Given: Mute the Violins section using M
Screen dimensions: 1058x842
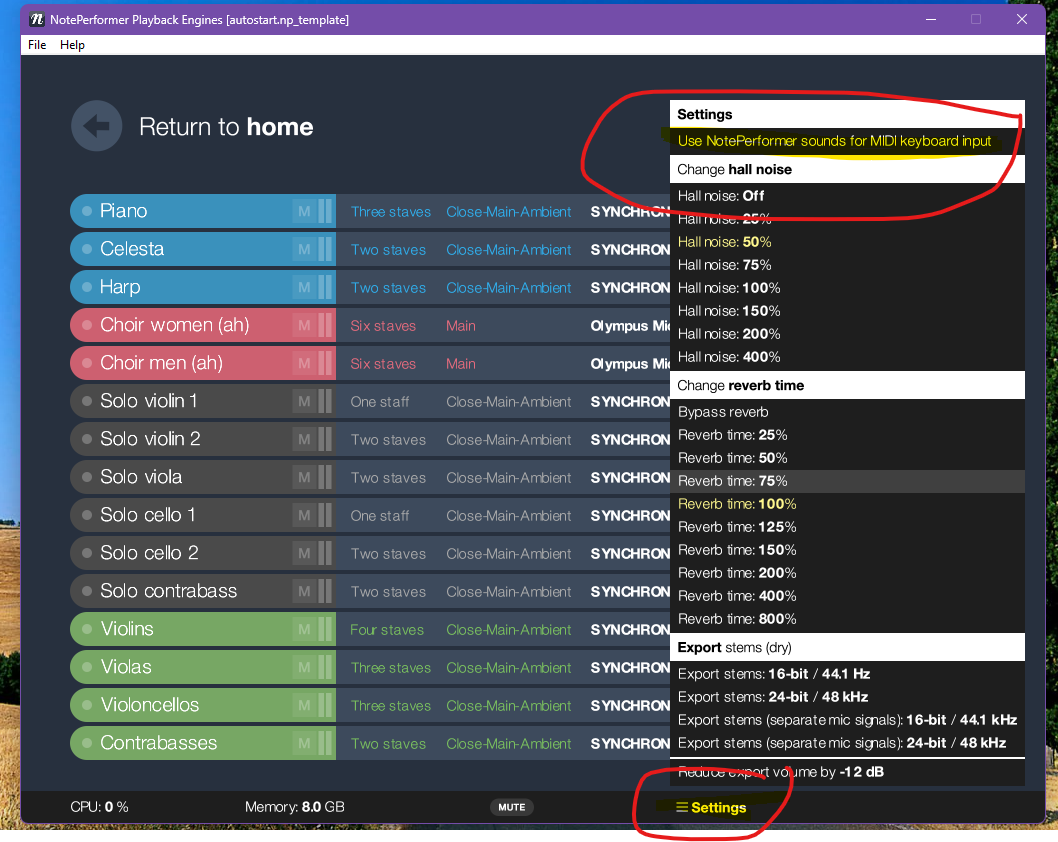Looking at the screenshot, I should click(x=304, y=629).
